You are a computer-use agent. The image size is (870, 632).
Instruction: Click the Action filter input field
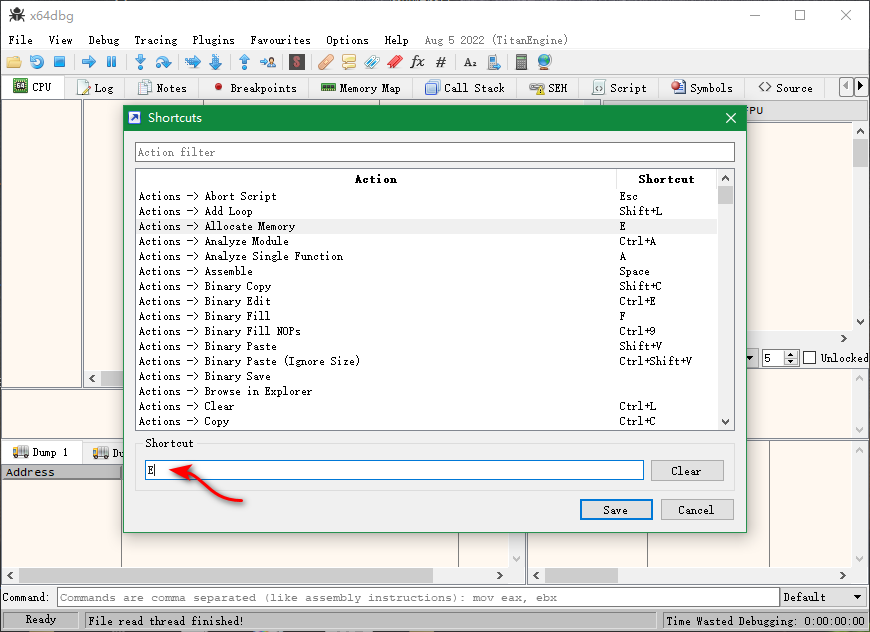click(x=434, y=152)
